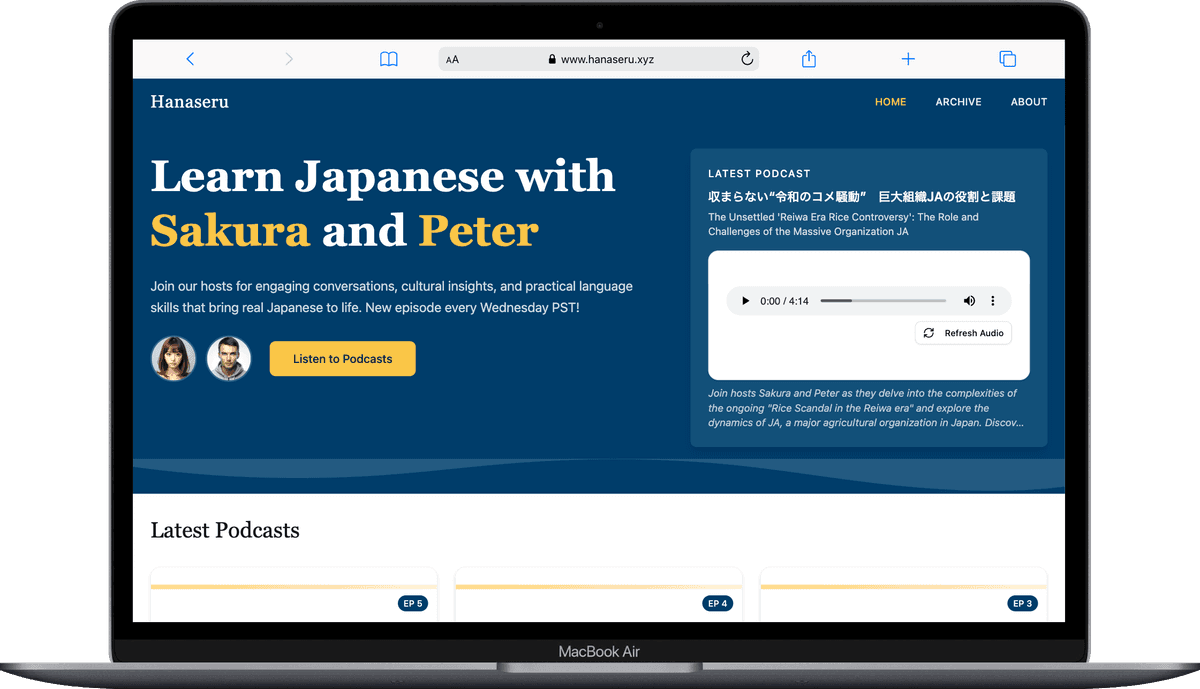Image resolution: width=1200 pixels, height=689 pixels.
Task: Play the latest podcast audio
Action: [744, 301]
